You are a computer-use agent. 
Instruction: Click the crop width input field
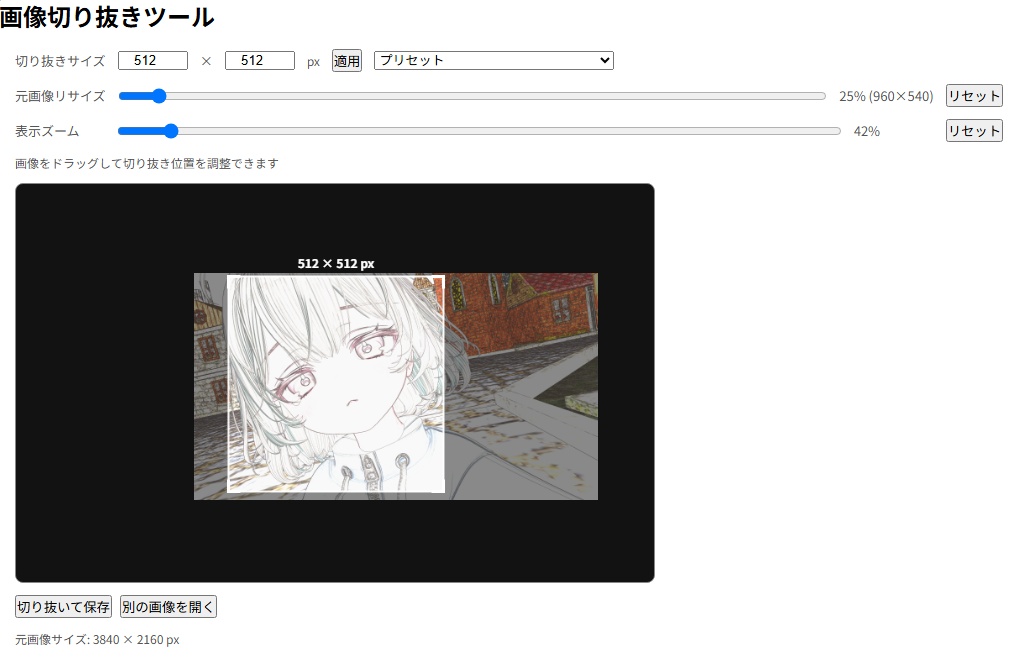pyautogui.click(x=153, y=61)
